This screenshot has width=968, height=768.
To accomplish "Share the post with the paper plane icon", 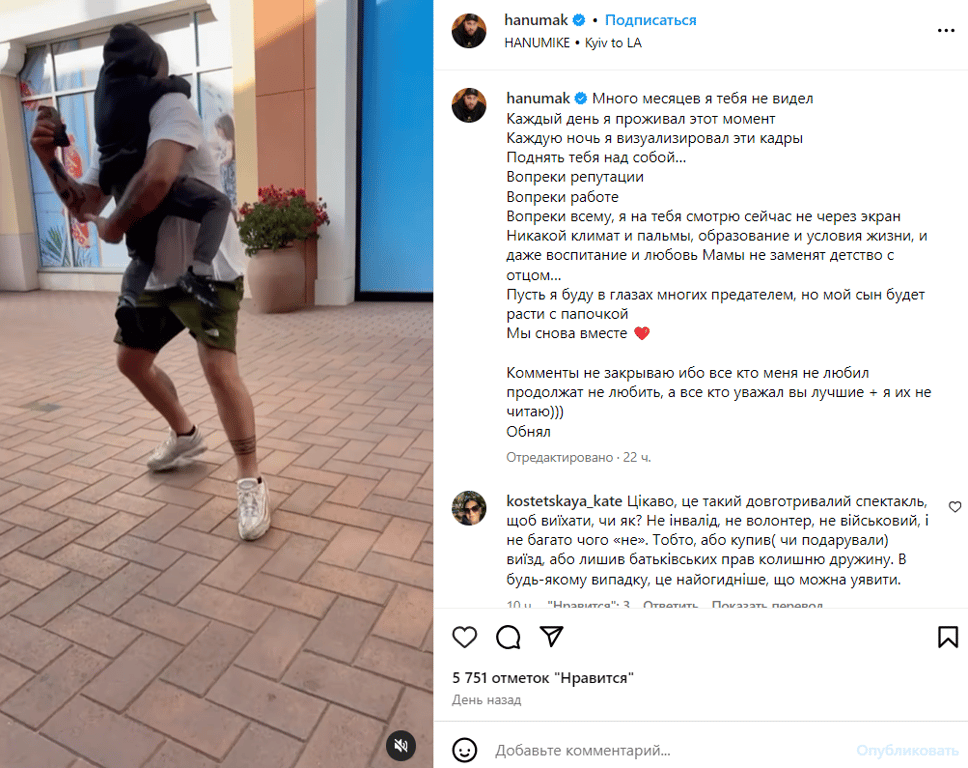I will click(x=551, y=636).
